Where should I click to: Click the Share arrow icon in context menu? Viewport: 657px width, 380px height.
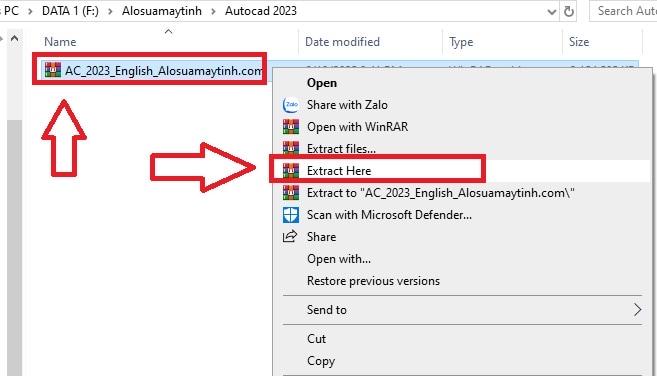click(x=290, y=237)
